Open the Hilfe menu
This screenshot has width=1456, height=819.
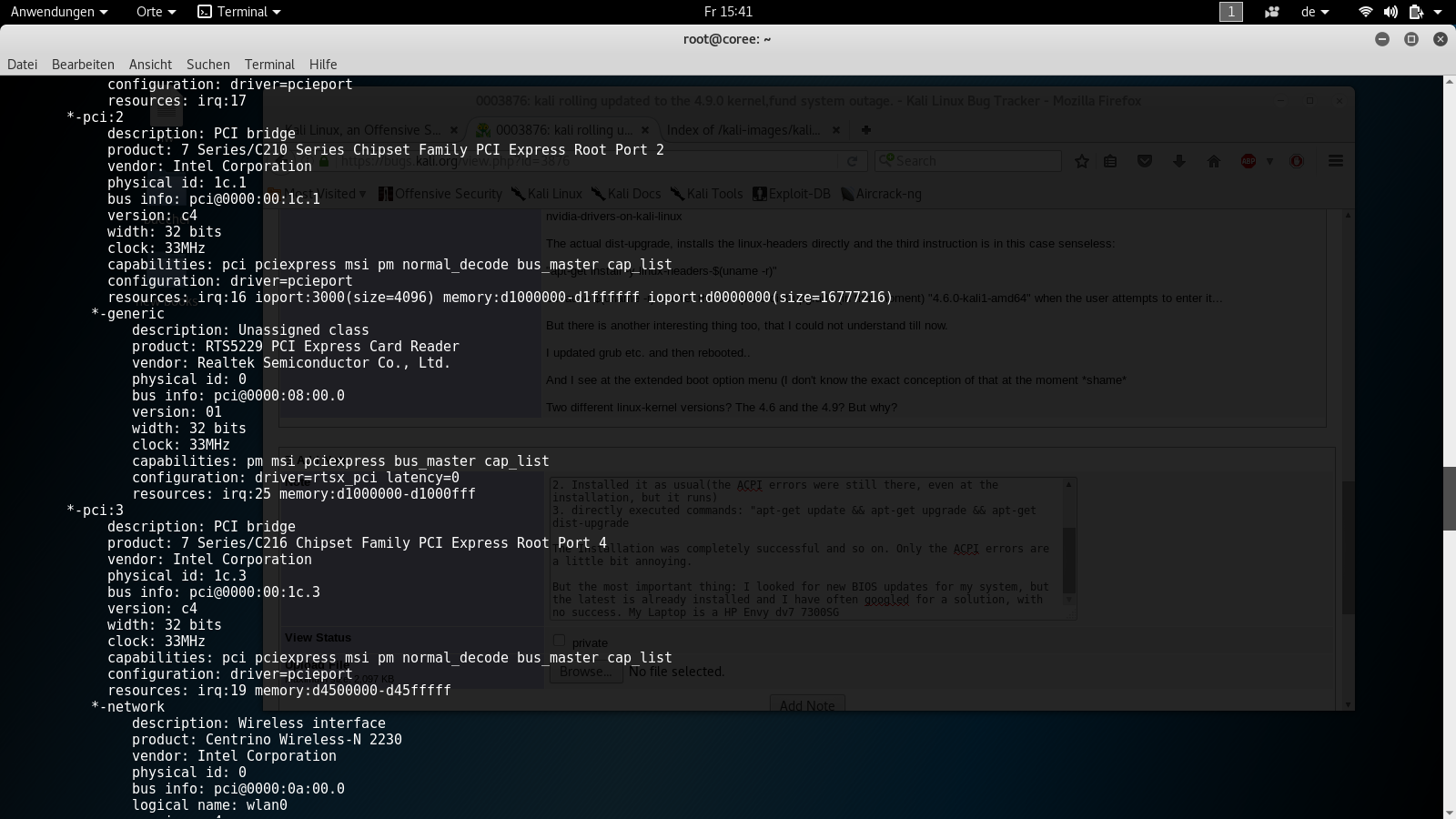pos(323,65)
